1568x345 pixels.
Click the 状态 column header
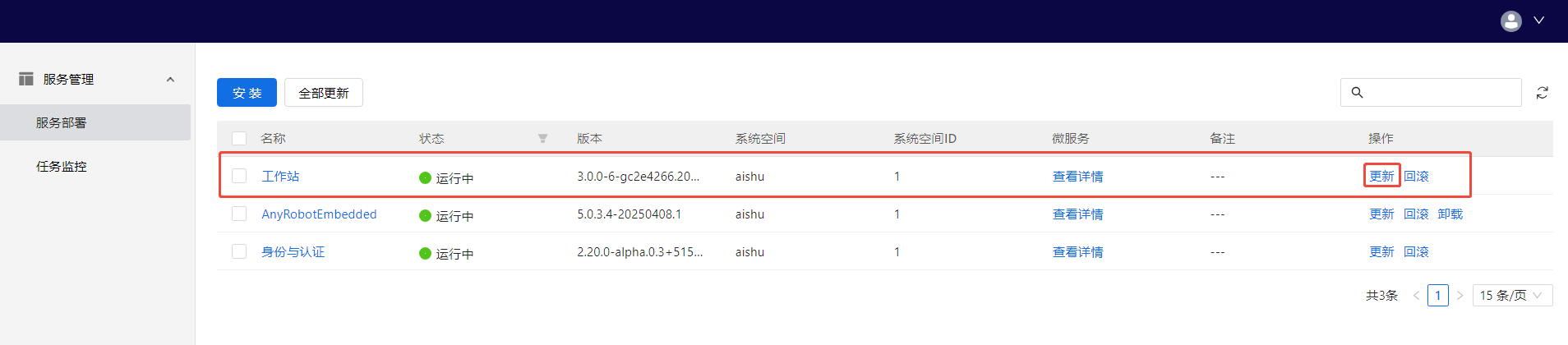[431, 138]
